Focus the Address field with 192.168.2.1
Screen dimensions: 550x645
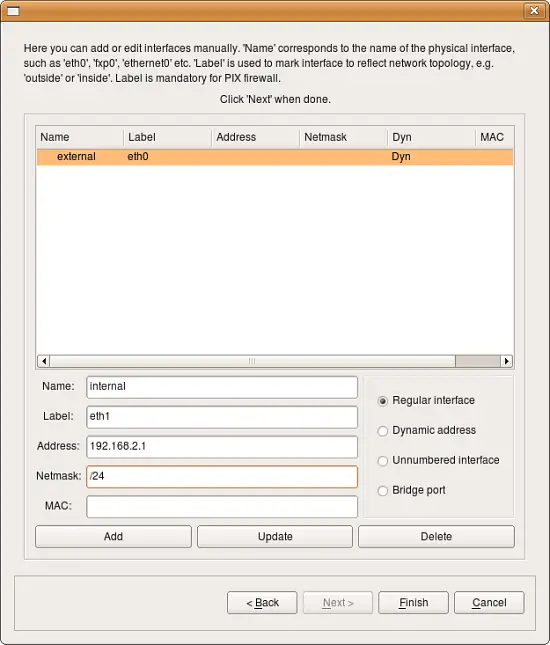pos(222,447)
